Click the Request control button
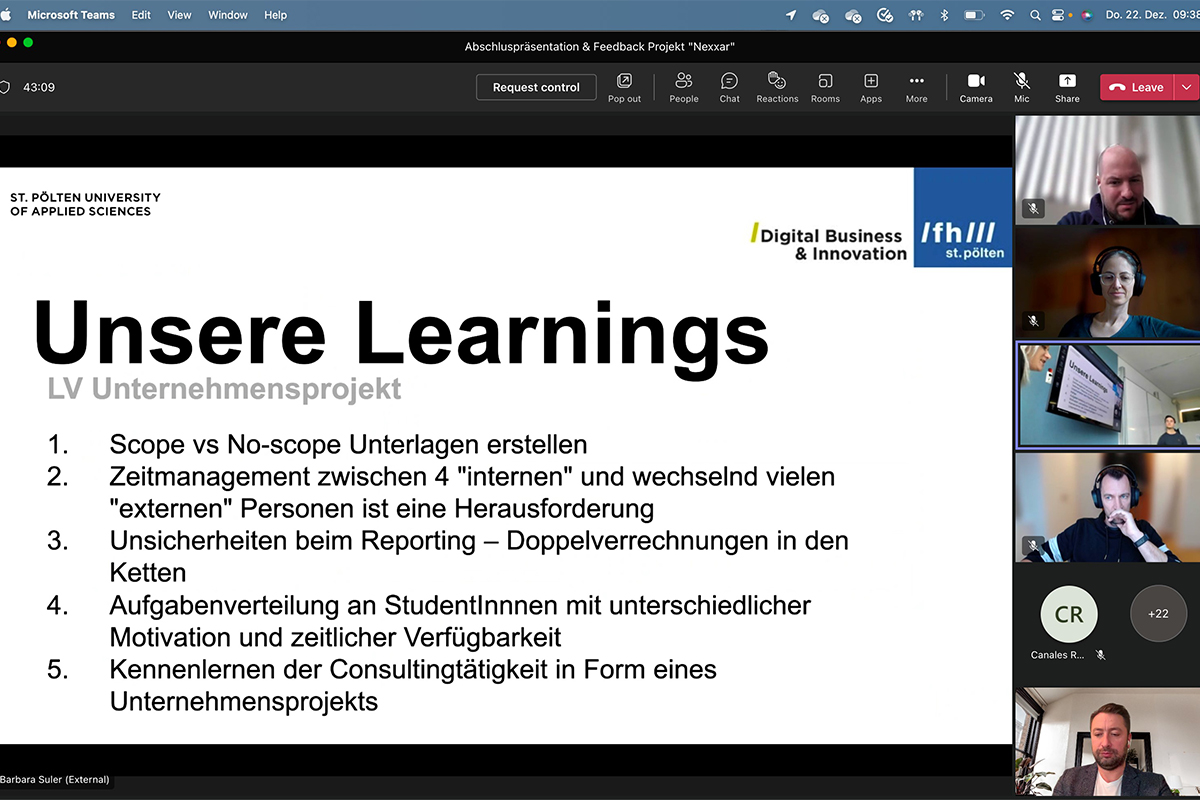1200x800 pixels. tap(536, 87)
